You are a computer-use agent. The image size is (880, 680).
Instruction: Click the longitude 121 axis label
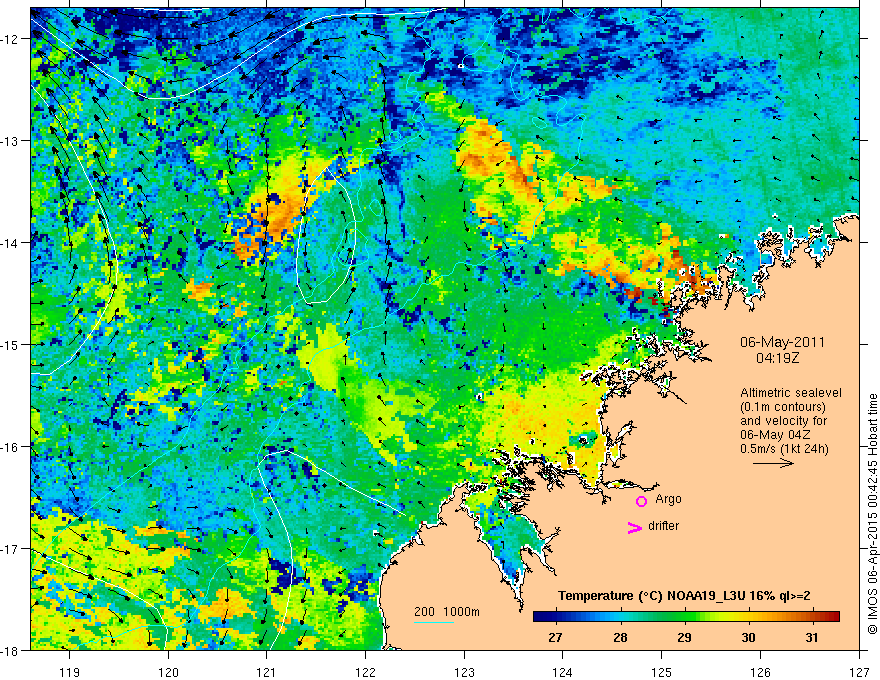[267, 672]
